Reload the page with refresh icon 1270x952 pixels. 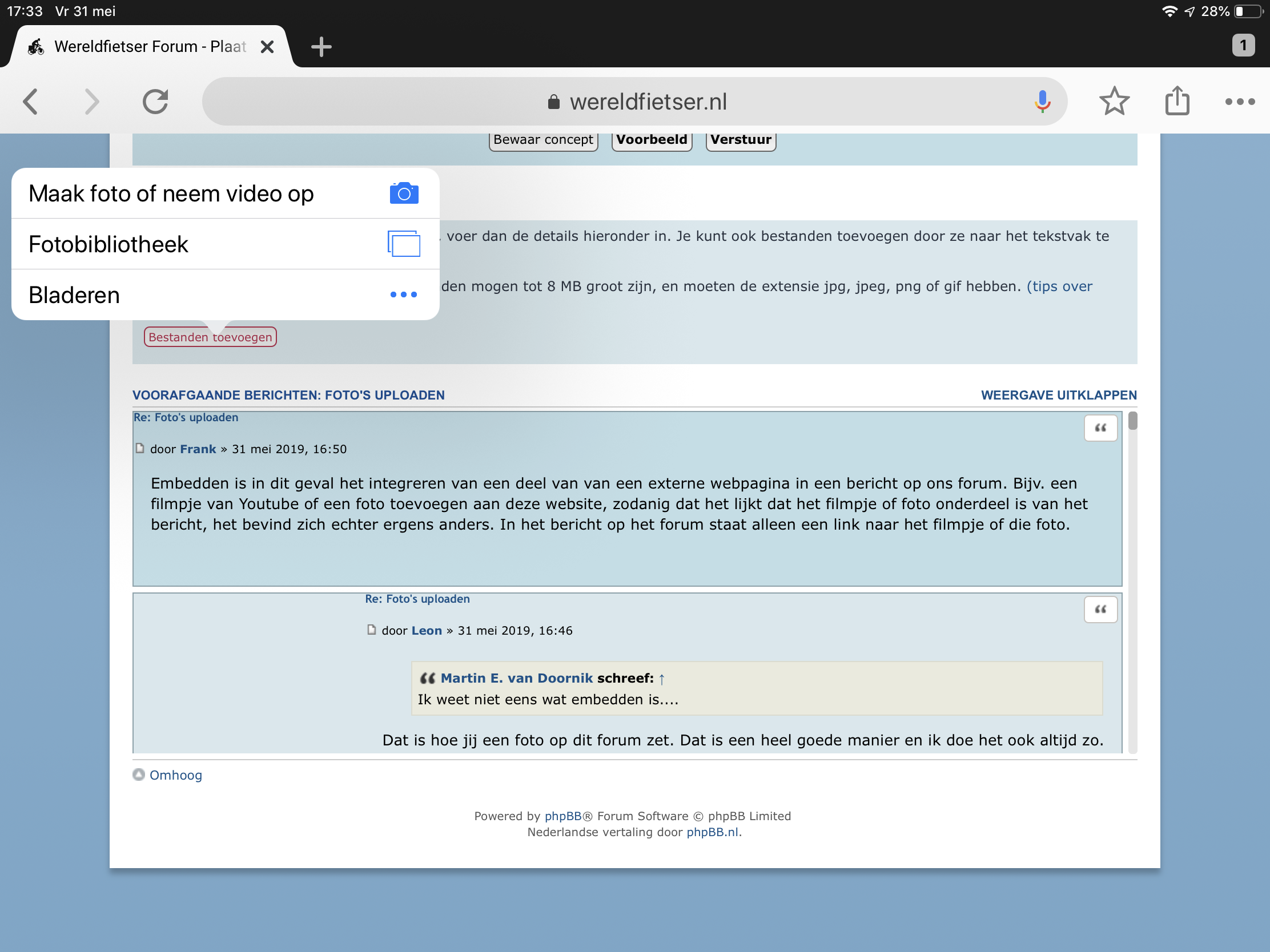tap(155, 102)
